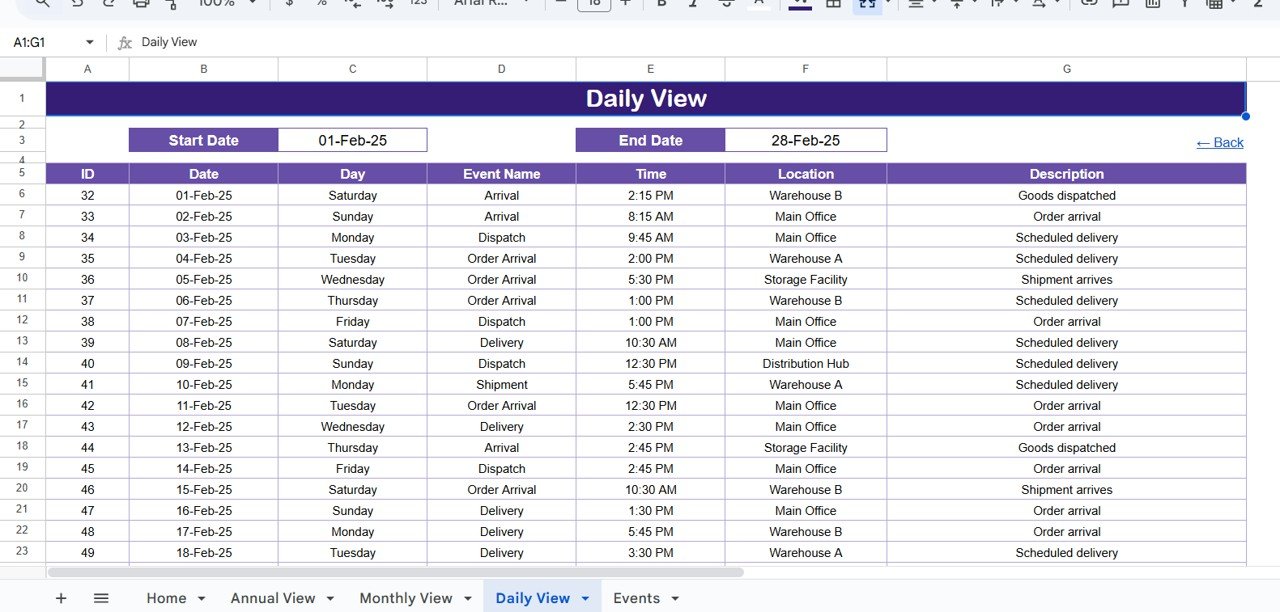This screenshot has height=612, width=1280.
Task: Switch to the Monthly View sheet tab
Action: click(405, 598)
